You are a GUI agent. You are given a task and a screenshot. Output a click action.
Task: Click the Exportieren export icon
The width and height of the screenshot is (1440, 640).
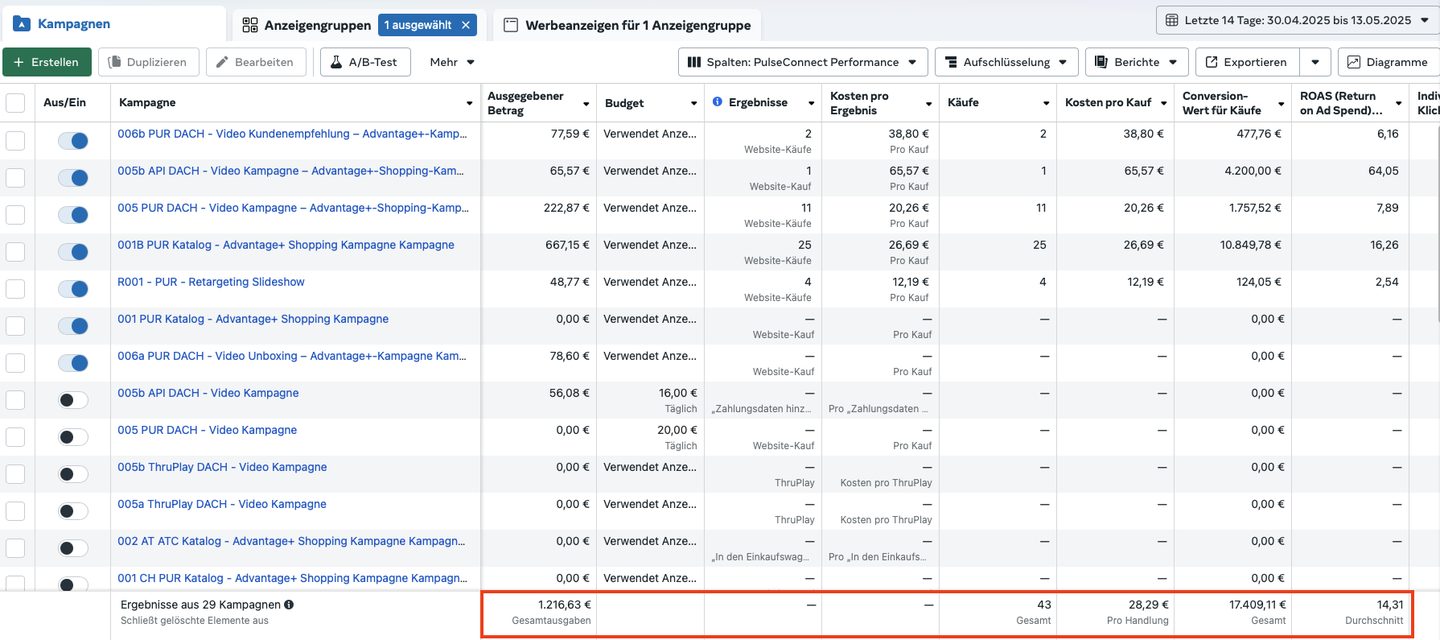tap(1211, 62)
